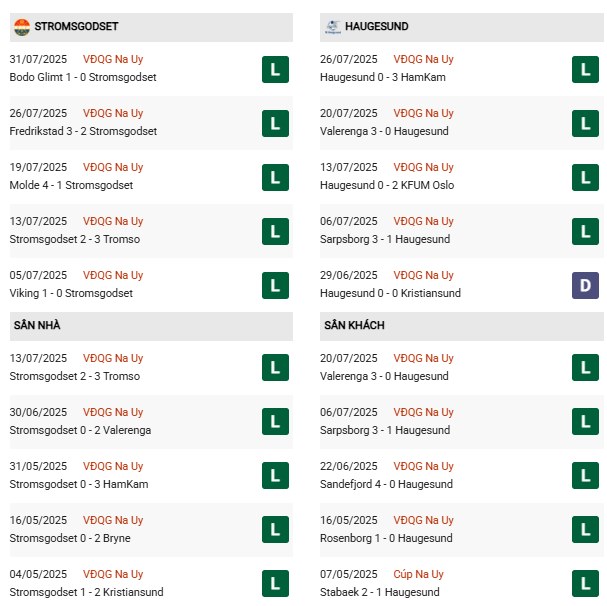Click the L badge for Bodo Glimt match
Image resolution: width=607 pixels, height=606 pixels.
point(275,69)
